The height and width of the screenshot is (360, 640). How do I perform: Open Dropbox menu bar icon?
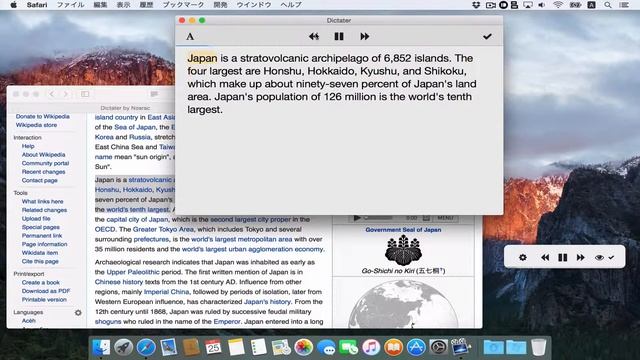coord(476,5)
